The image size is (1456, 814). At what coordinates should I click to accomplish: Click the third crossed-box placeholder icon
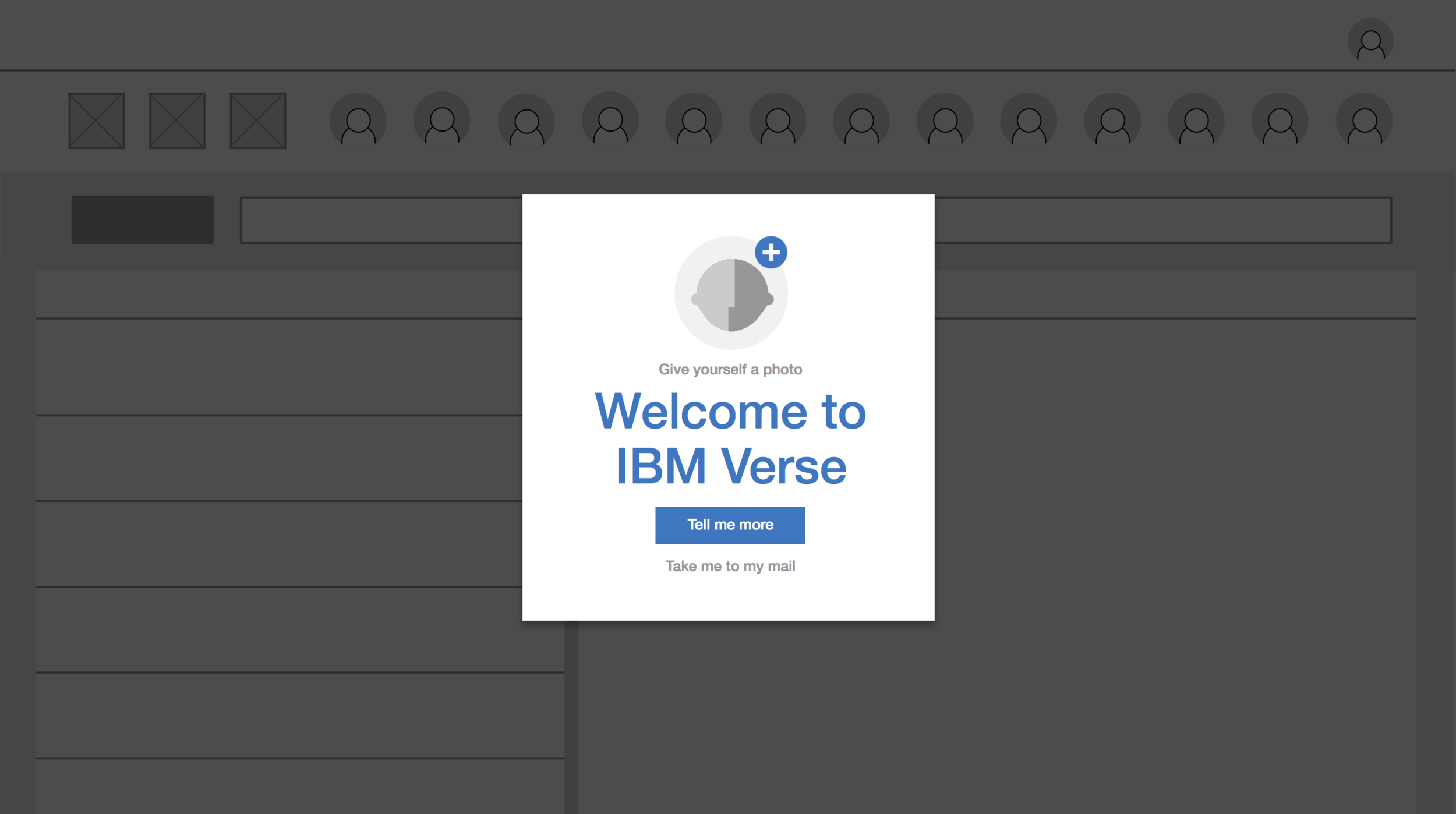point(258,121)
